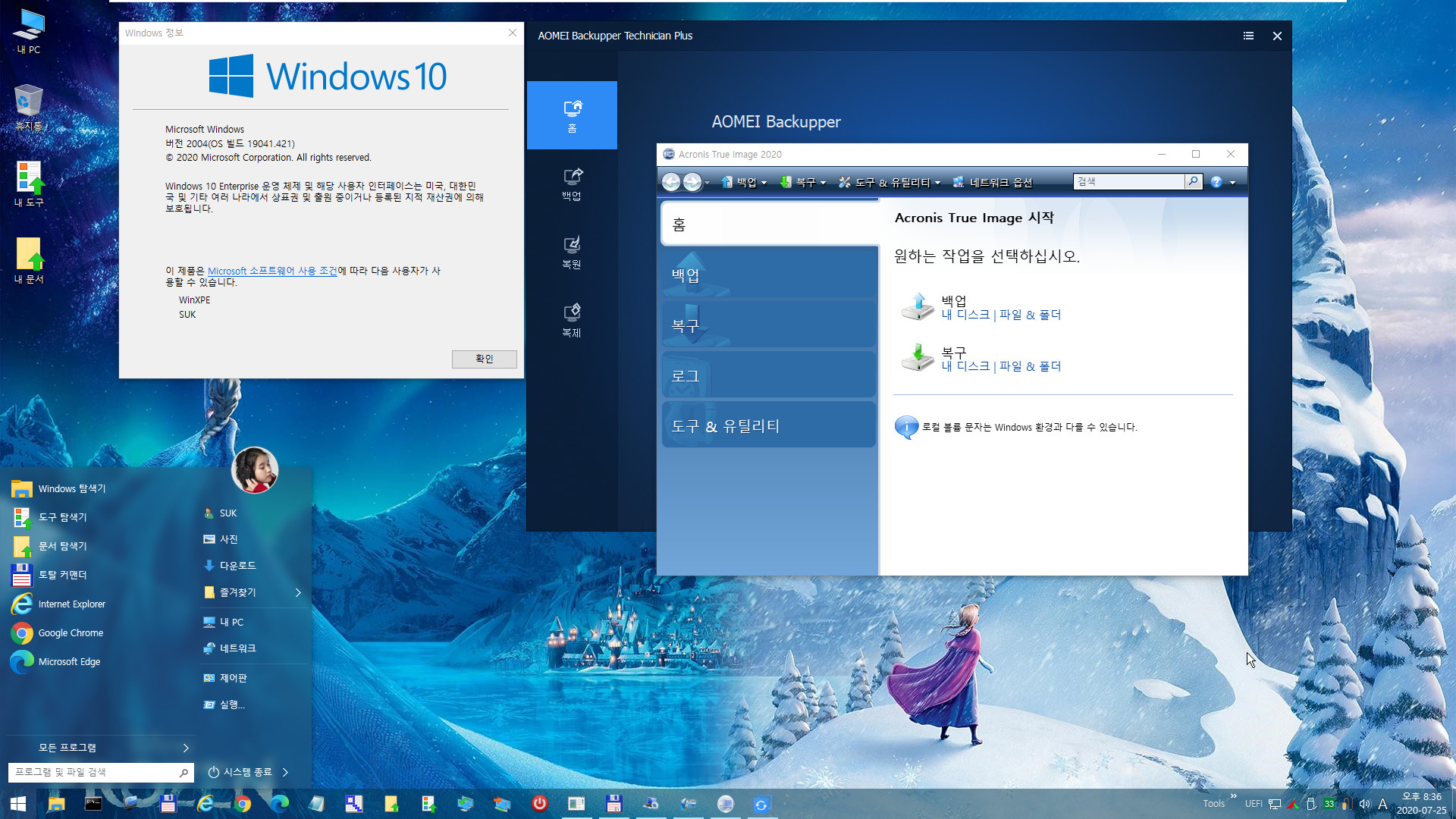
Task: Open Microsoft 소프트웨어 사용 조건 link
Action: click(x=272, y=271)
